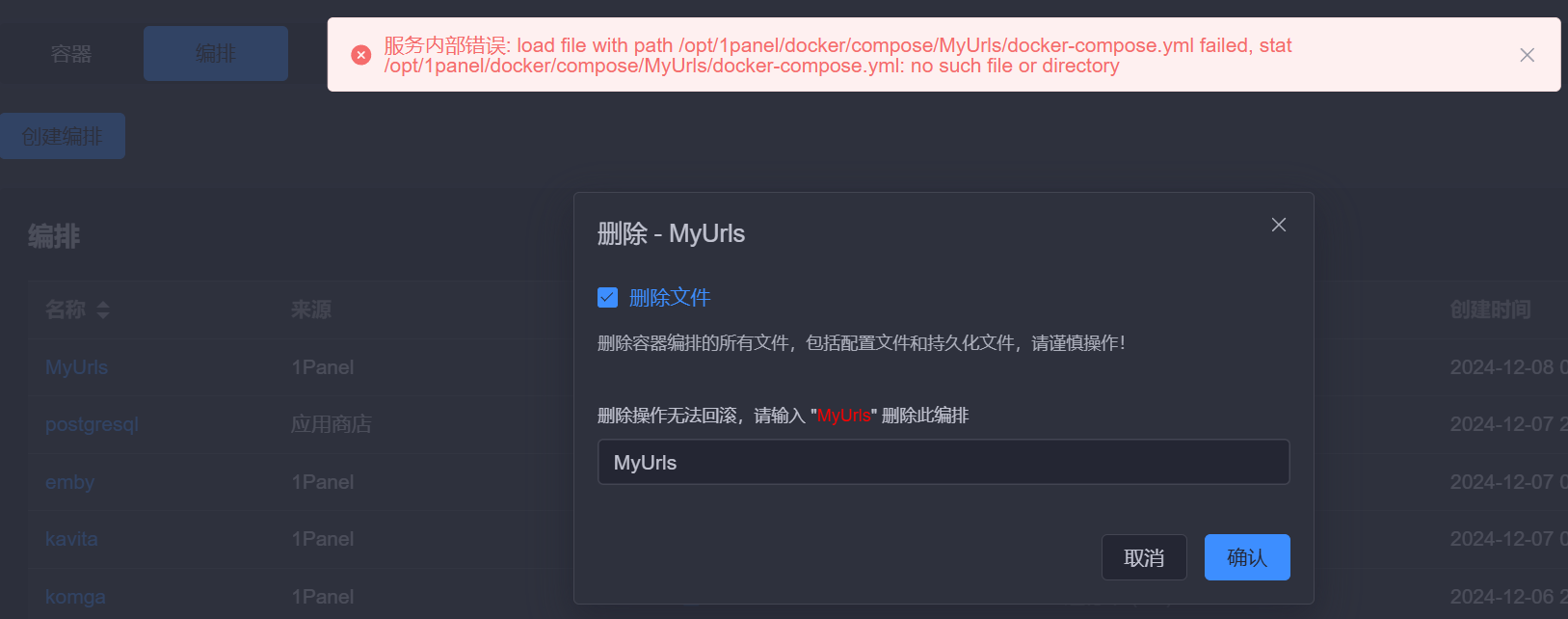
Task: Close the delete MyUrls dialog
Action: [x=1279, y=225]
